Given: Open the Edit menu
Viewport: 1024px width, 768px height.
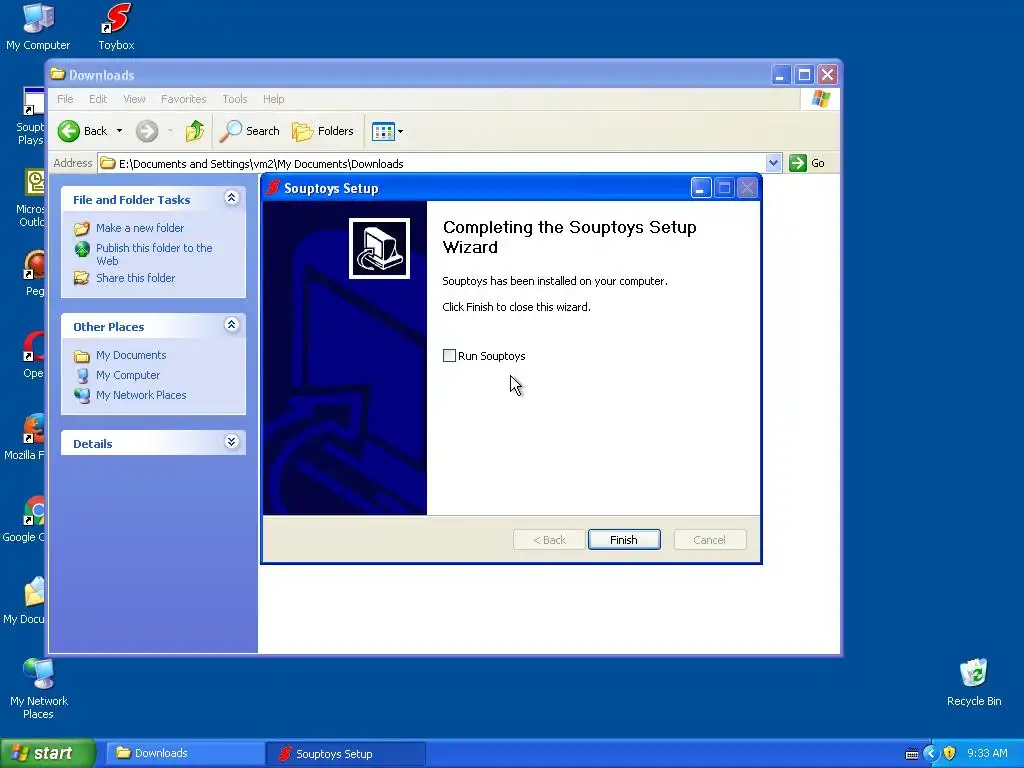Looking at the screenshot, I should (98, 99).
